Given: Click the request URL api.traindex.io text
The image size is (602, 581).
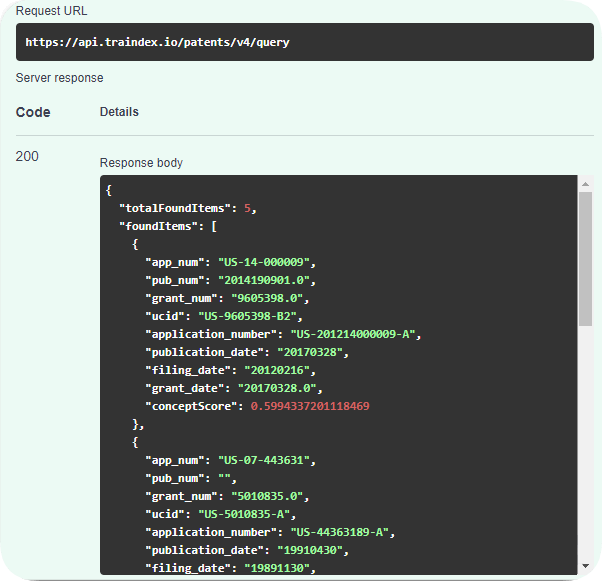Looking at the screenshot, I should 158,43.
